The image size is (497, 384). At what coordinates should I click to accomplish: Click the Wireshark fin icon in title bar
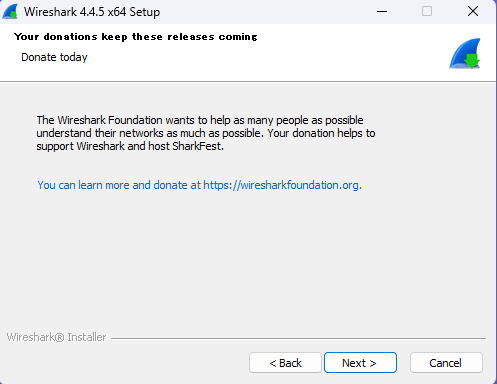click(10, 12)
